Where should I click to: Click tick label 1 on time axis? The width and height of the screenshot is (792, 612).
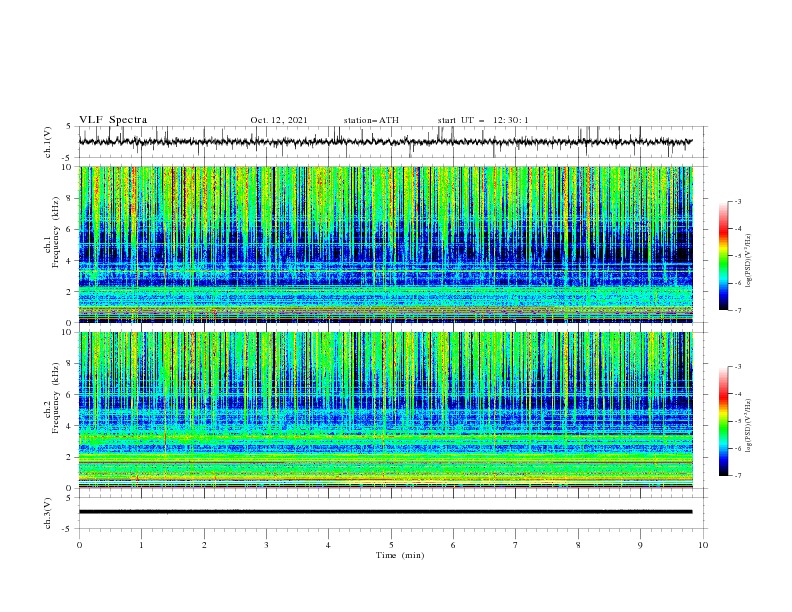tap(141, 545)
